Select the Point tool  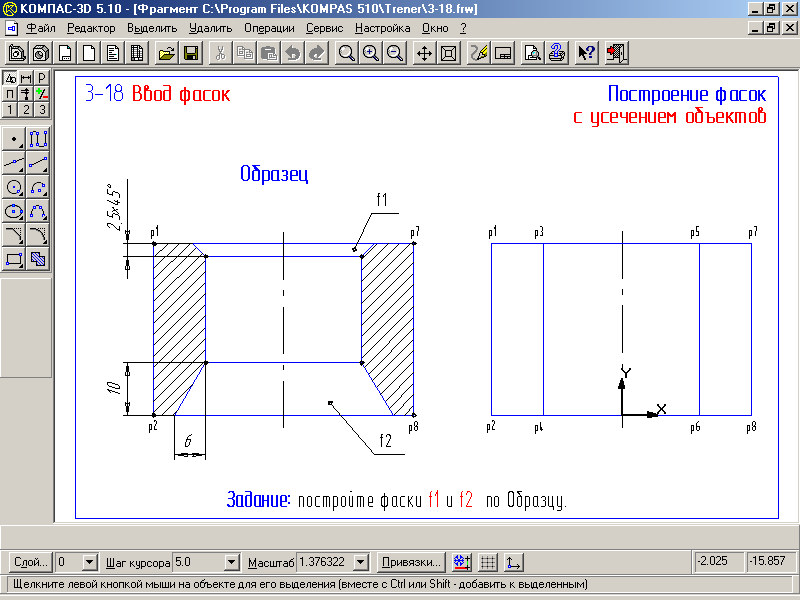[14, 139]
